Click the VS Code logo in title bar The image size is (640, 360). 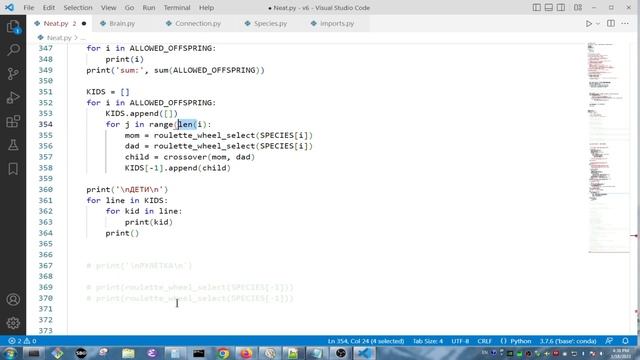pyautogui.click(x=9, y=7)
